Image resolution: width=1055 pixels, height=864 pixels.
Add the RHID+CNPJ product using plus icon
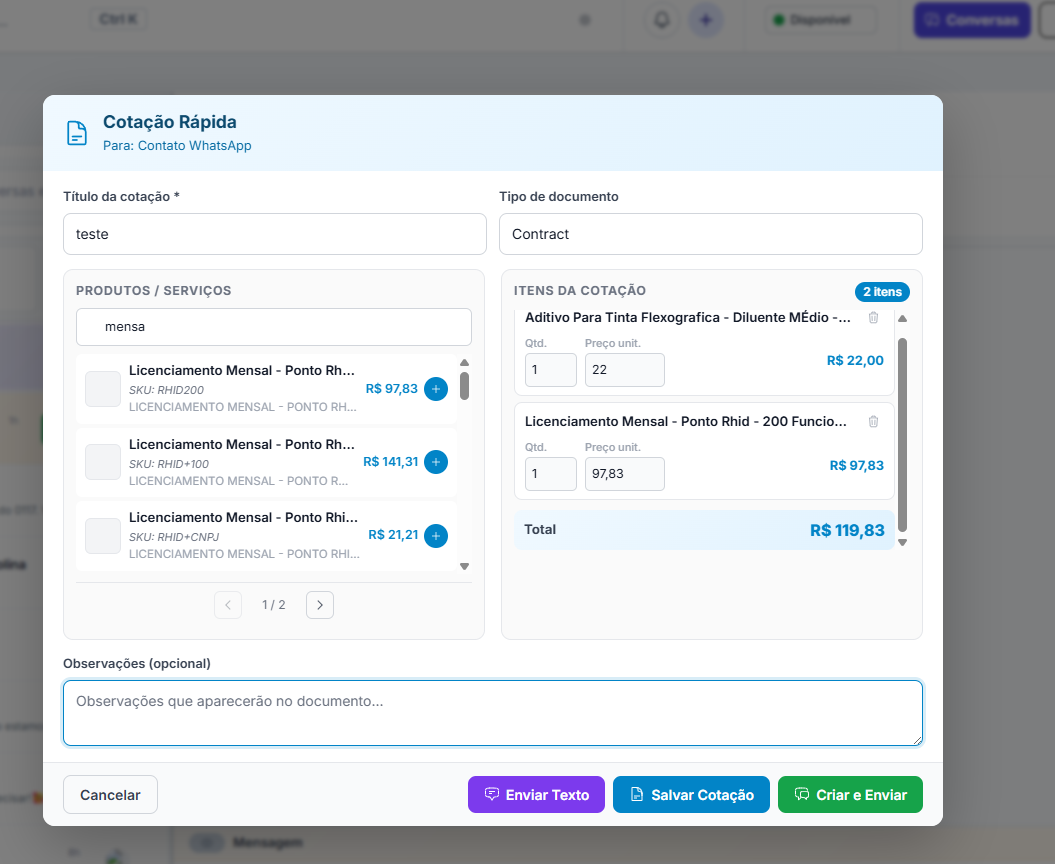436,536
